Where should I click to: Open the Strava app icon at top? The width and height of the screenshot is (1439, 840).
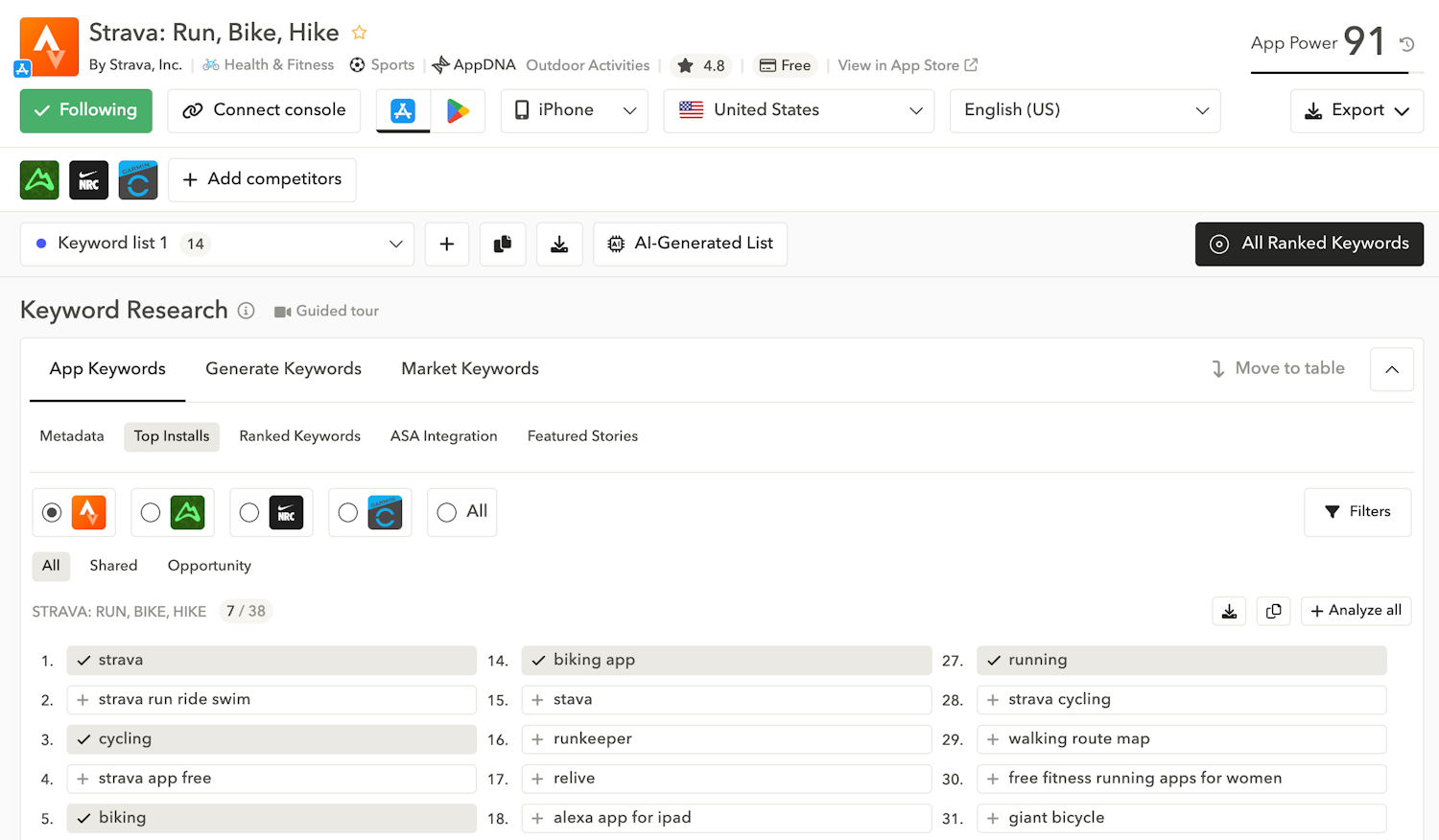coord(49,46)
